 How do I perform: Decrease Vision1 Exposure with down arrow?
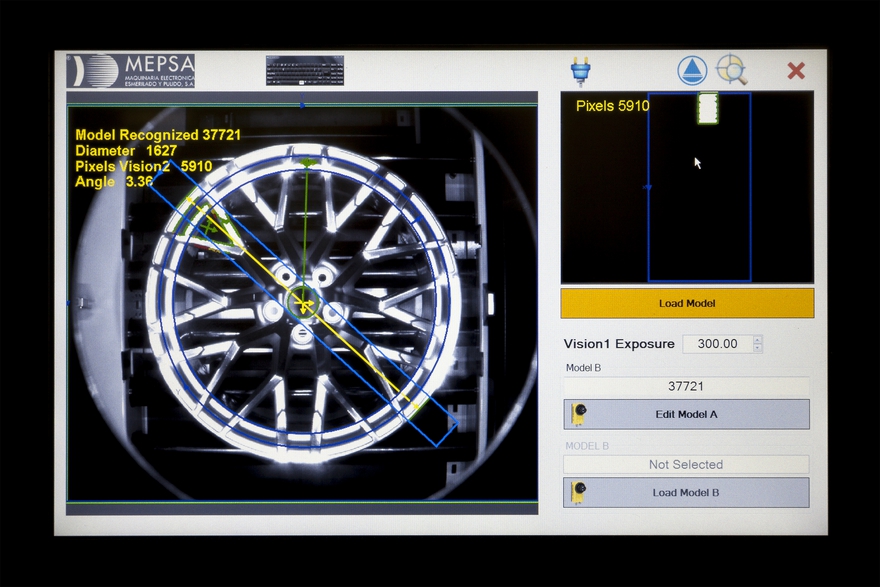(757, 348)
